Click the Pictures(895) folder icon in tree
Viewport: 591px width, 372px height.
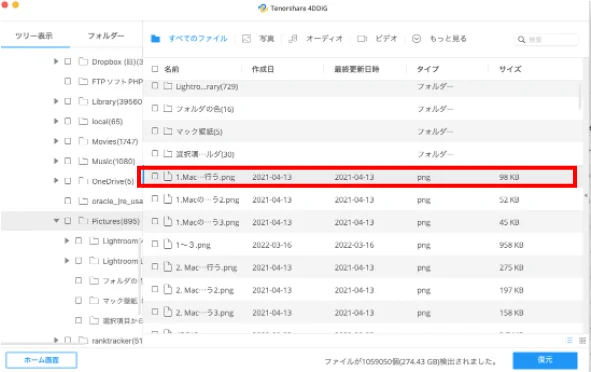click(x=83, y=220)
